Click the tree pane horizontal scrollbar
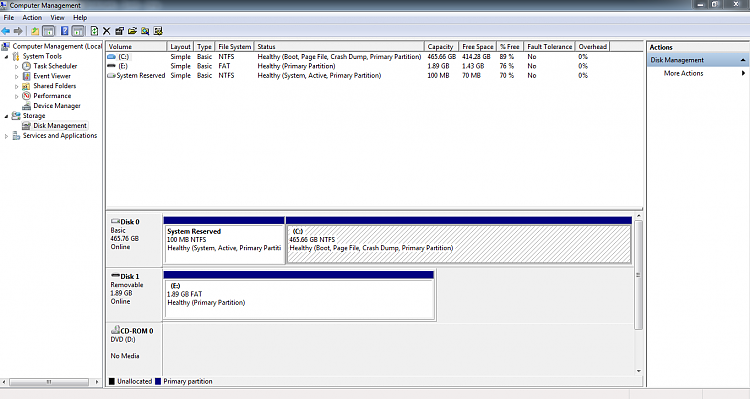Viewport: 750px width, 399px height. coord(49,382)
